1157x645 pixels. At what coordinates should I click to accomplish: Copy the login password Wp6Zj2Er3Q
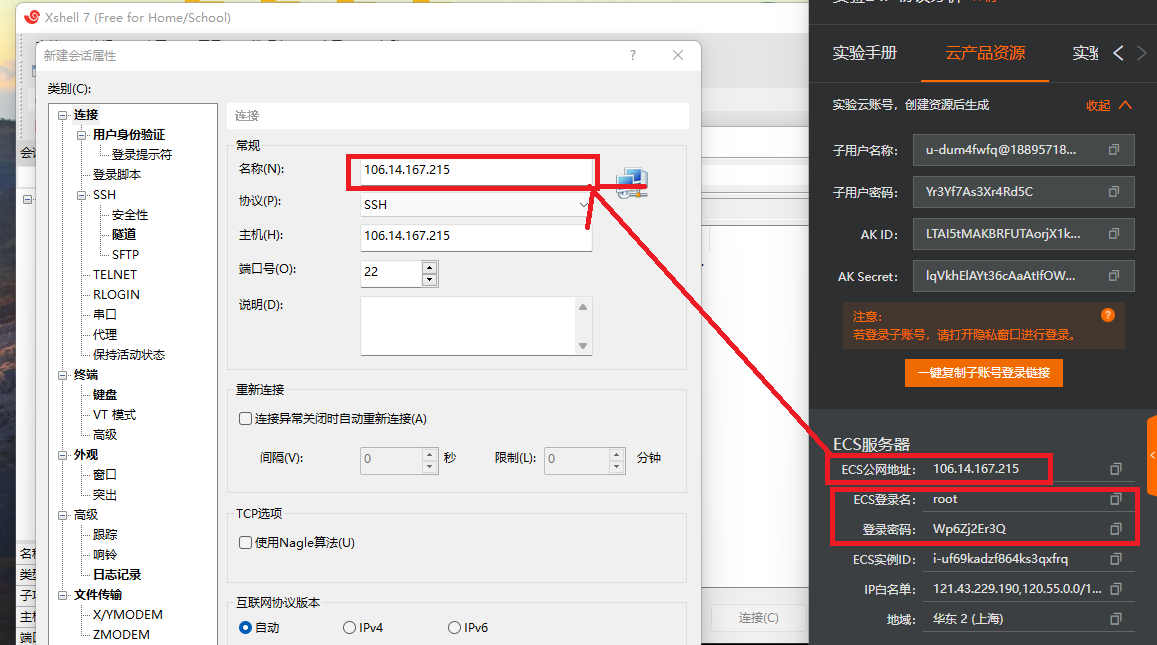(1116, 529)
